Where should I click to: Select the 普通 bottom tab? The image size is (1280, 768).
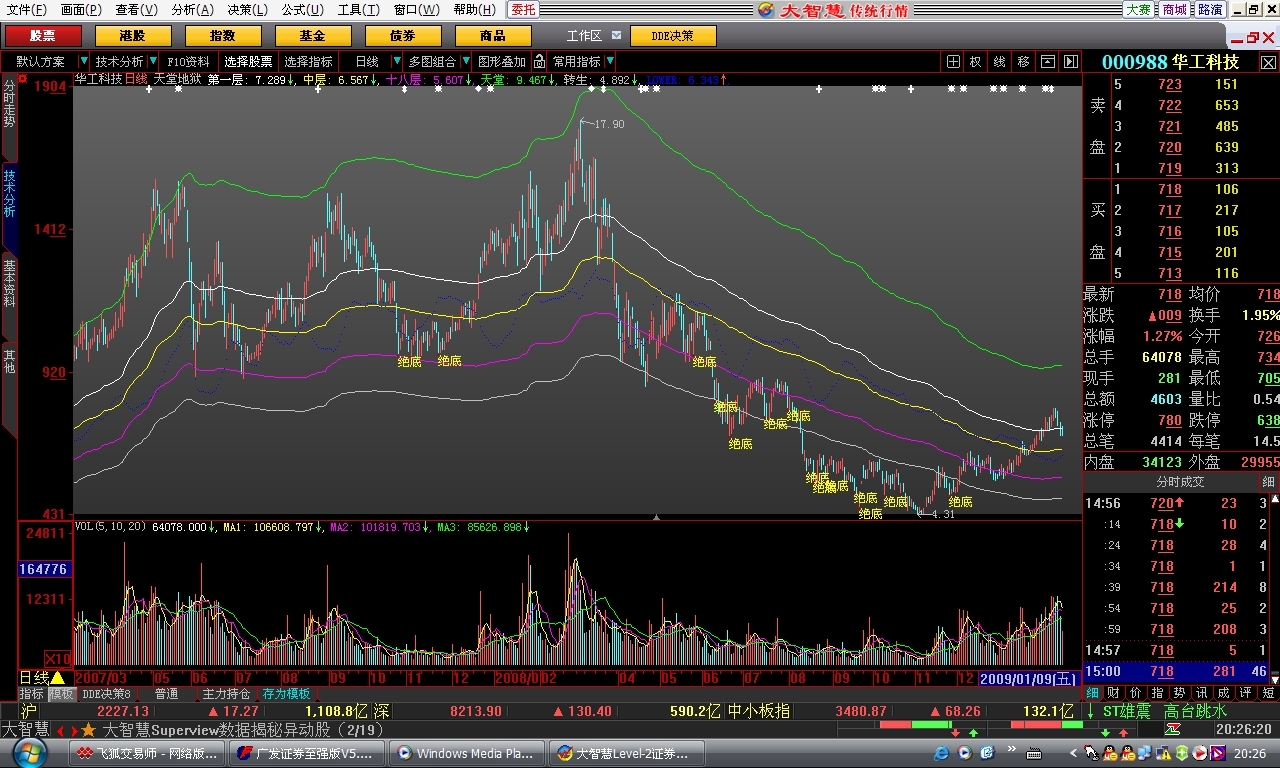167,694
